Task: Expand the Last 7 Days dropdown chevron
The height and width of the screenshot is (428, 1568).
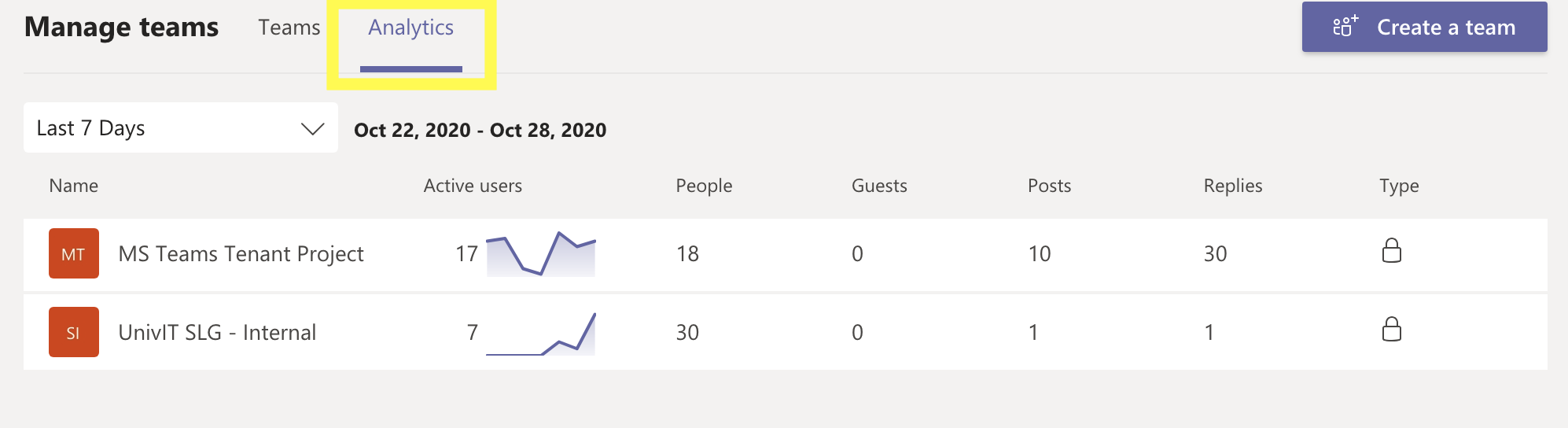Action: point(313,128)
